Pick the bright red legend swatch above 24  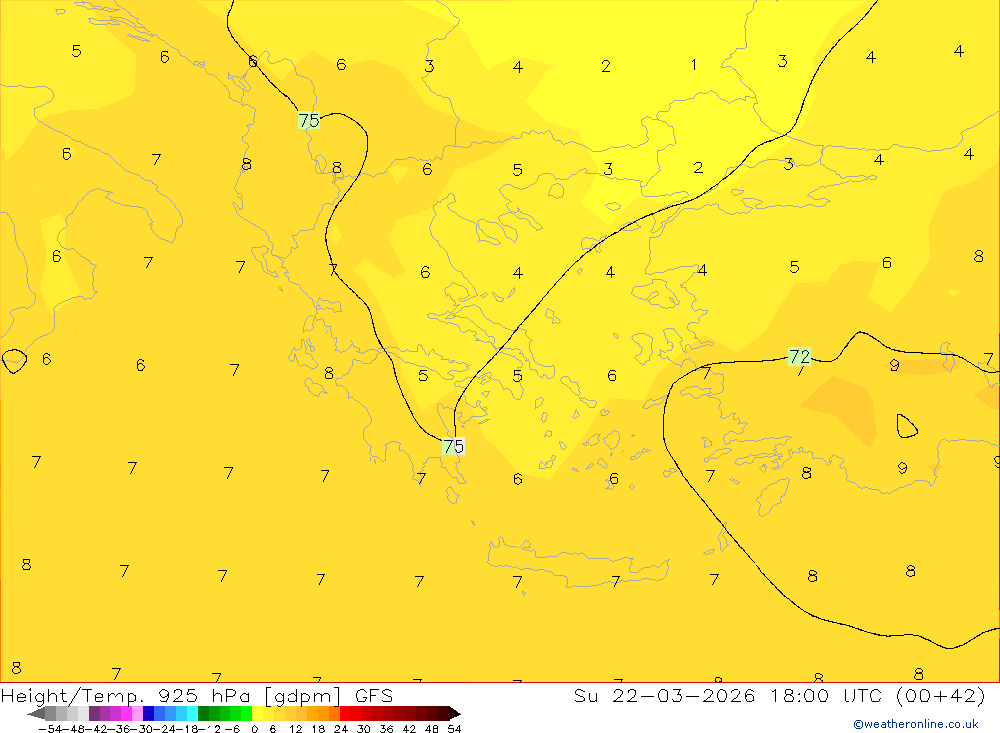point(345,714)
